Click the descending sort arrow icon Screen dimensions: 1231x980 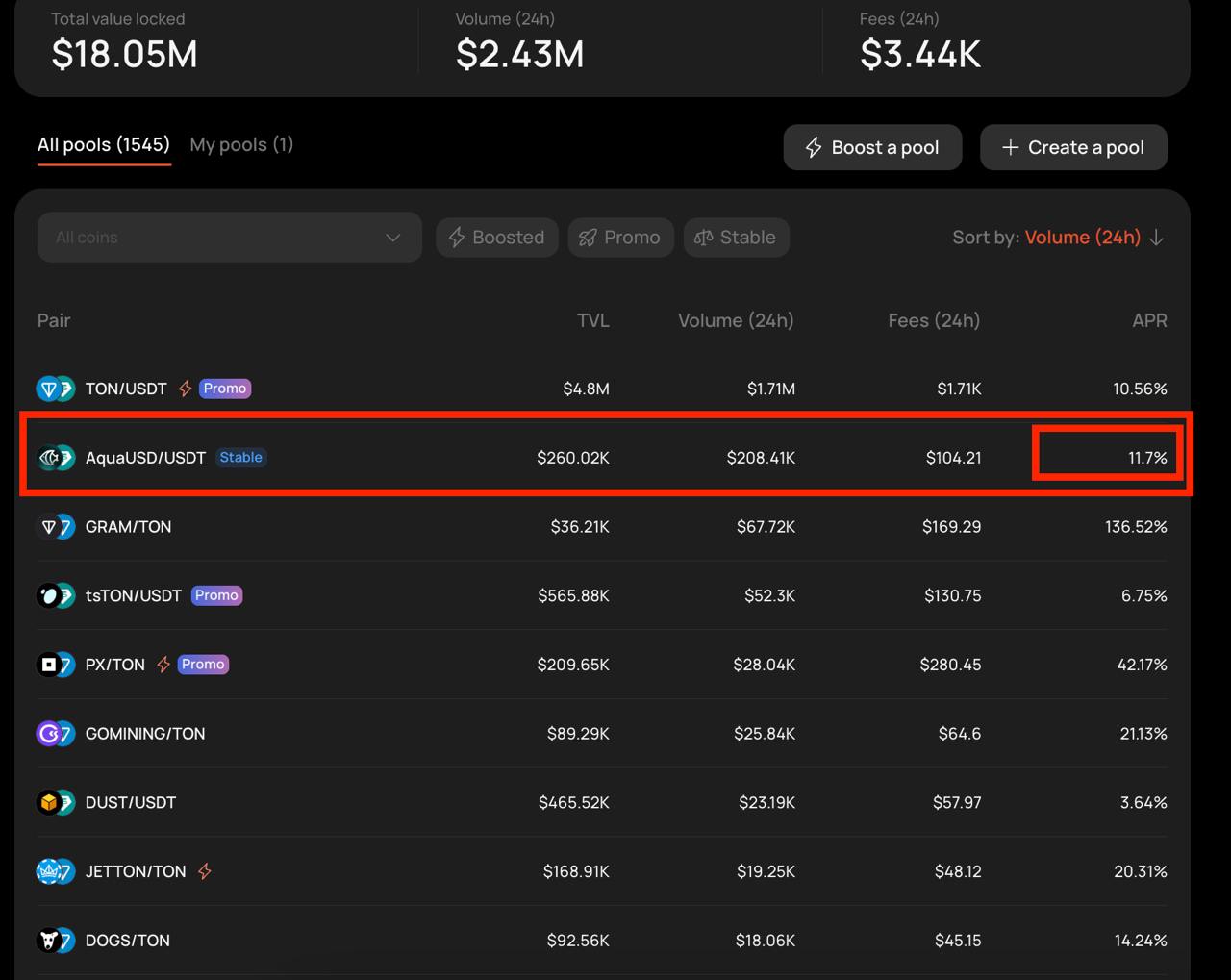click(1156, 238)
